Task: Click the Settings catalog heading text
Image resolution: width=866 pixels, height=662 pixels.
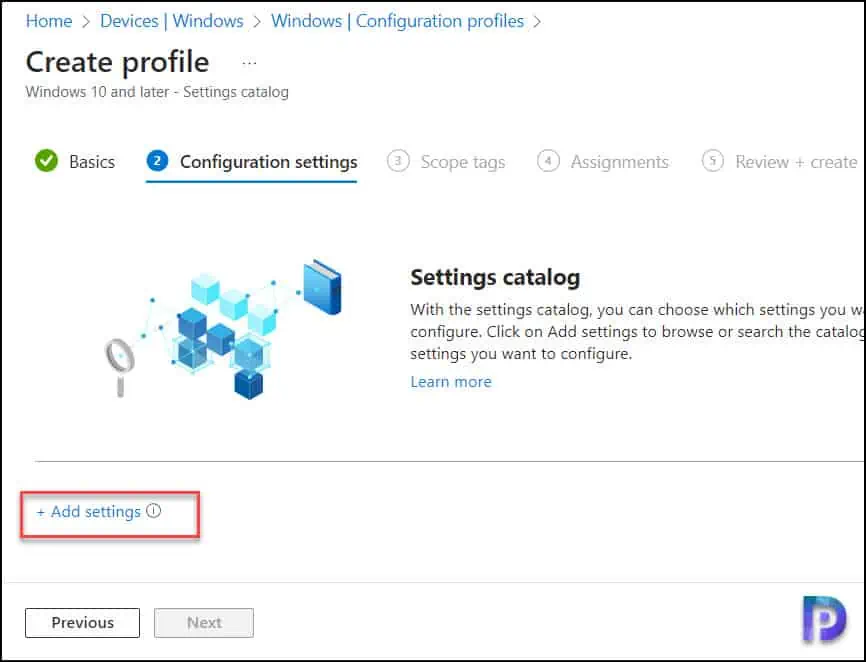Action: (495, 277)
